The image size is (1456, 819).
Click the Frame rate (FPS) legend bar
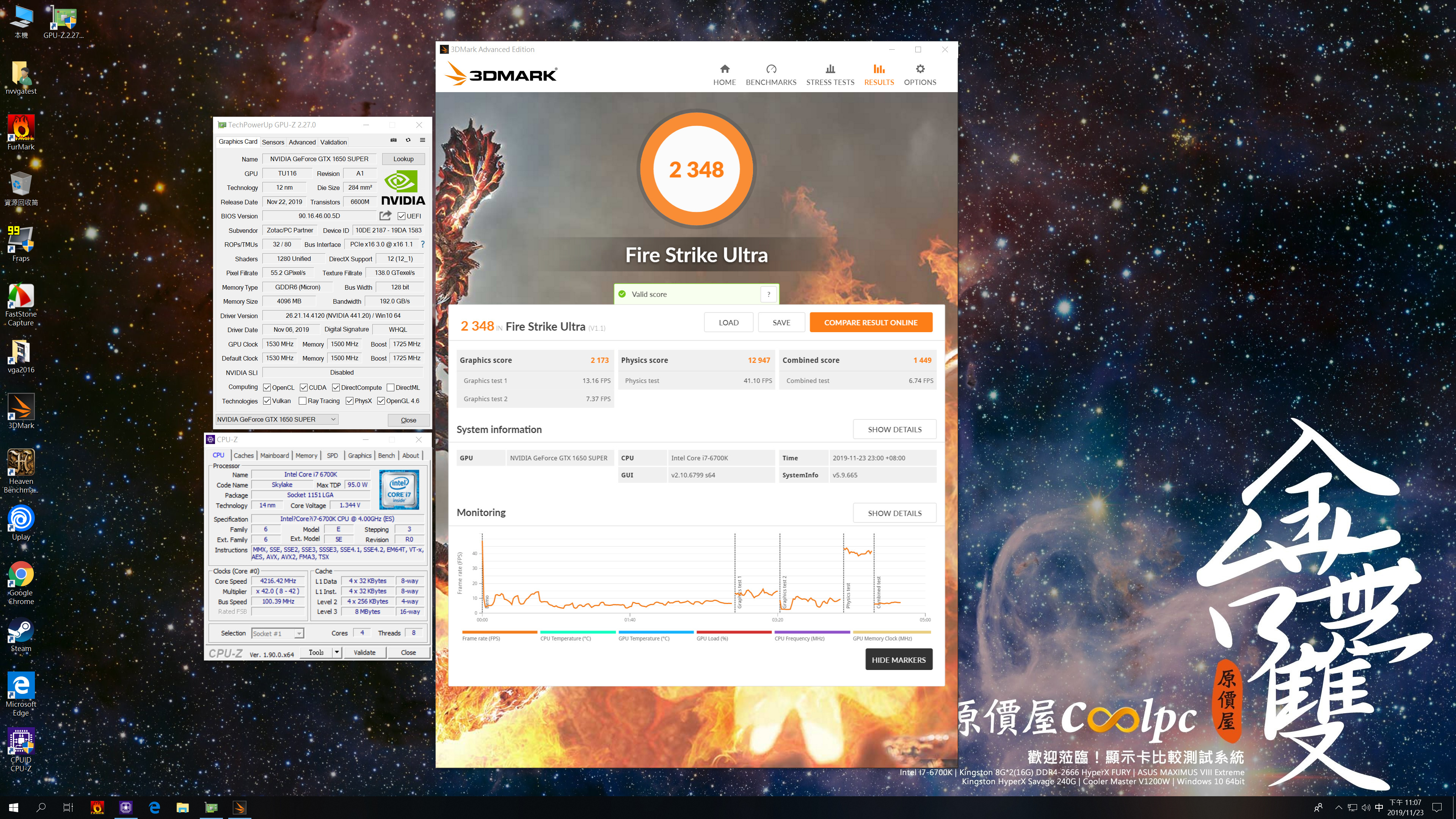coord(499,632)
